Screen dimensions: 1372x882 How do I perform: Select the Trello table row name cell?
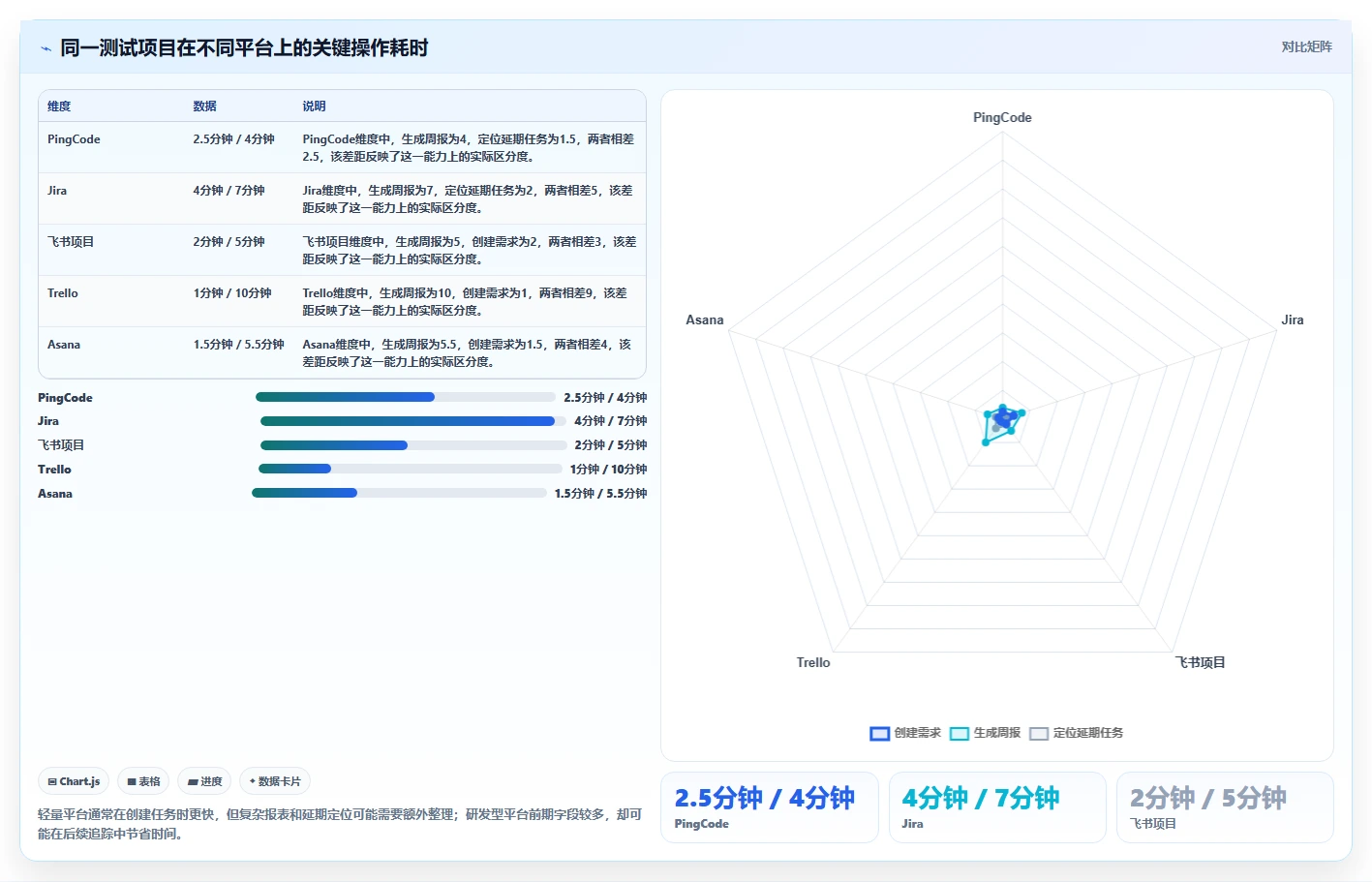(63, 293)
